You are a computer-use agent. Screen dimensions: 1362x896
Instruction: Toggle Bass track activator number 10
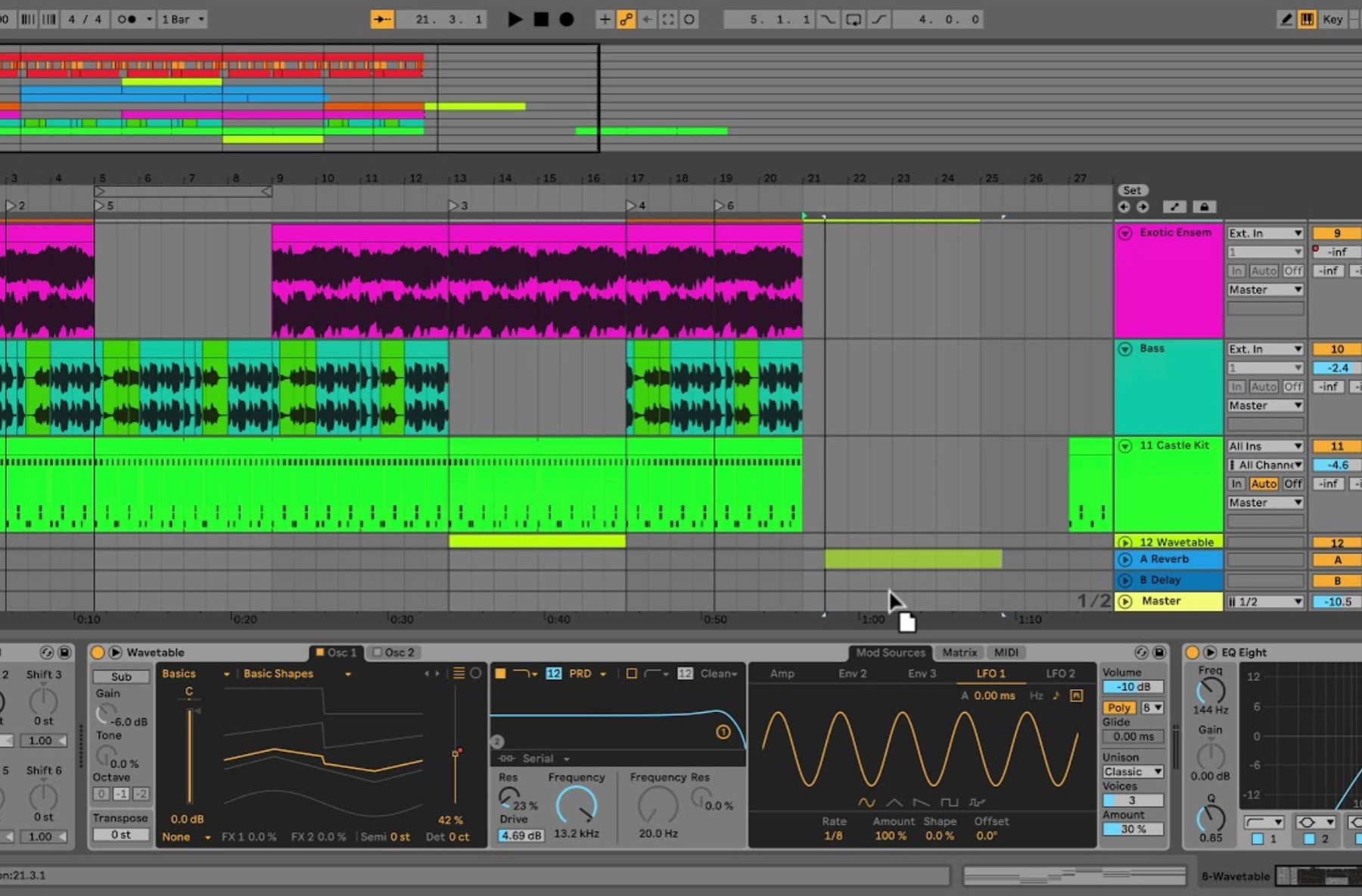coord(1337,349)
